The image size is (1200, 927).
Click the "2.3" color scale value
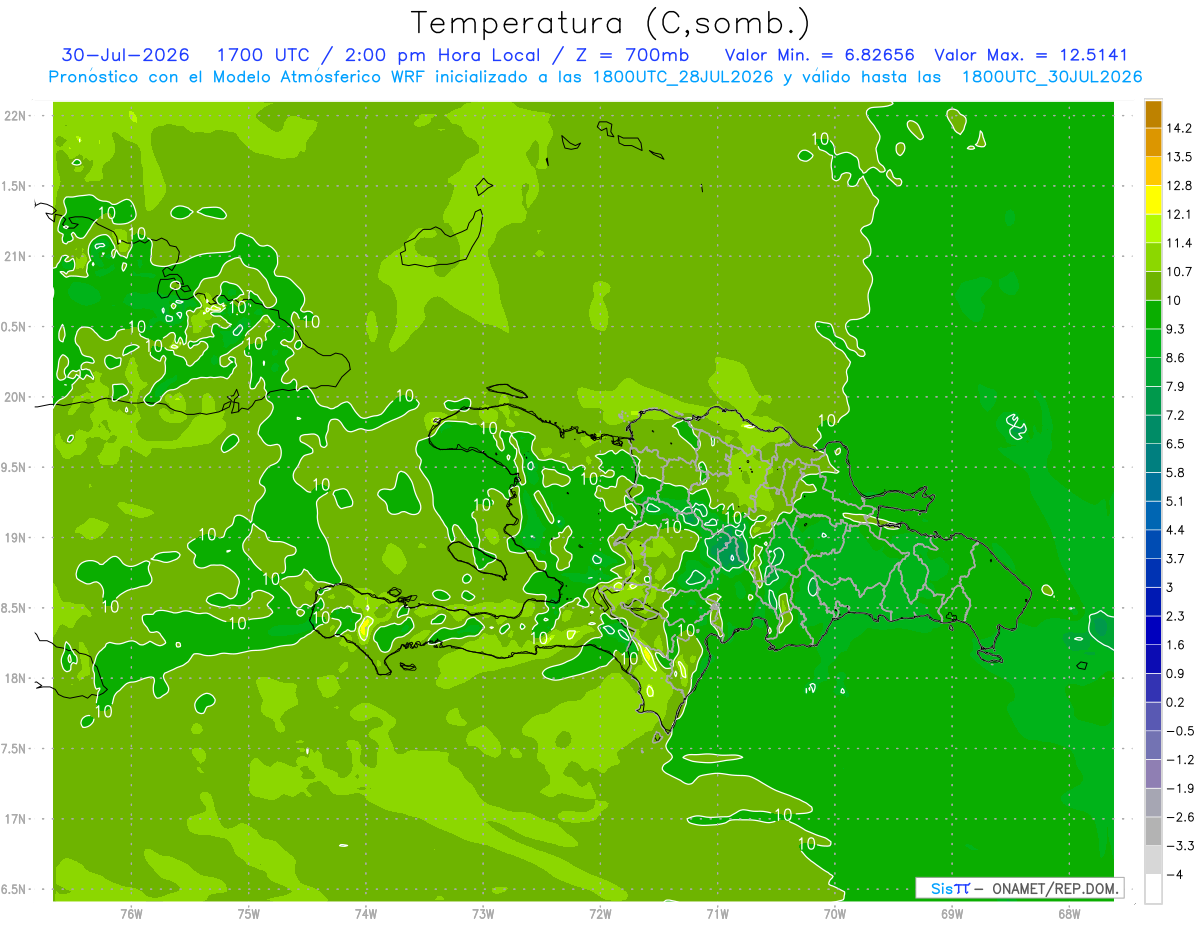coord(1176,616)
